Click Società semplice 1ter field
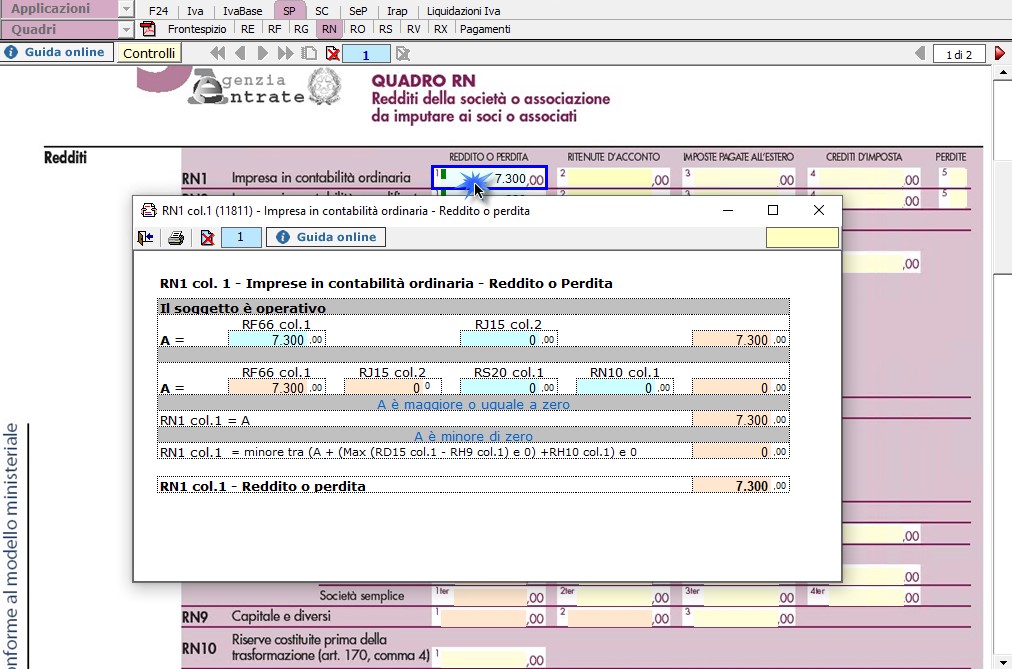The height and width of the screenshot is (669, 1012). (489, 595)
